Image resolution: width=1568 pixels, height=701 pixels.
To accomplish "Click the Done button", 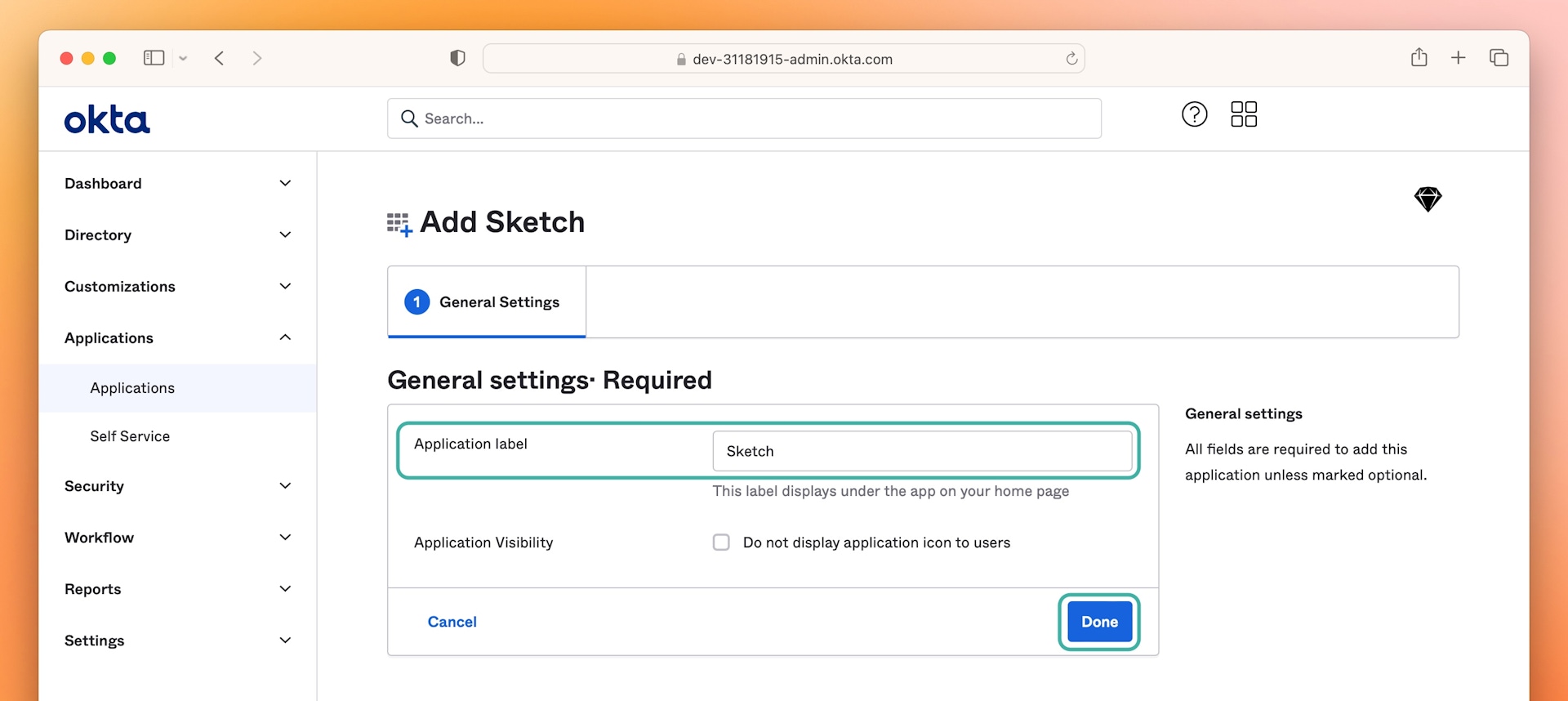I will pos(1099,622).
